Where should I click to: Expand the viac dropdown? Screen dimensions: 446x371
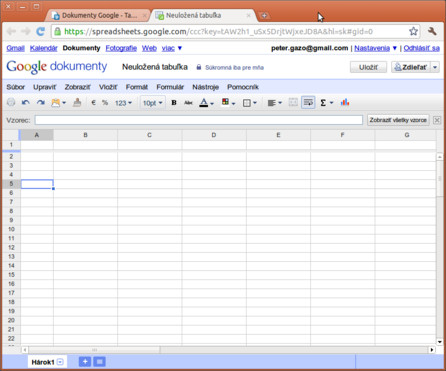click(172, 48)
